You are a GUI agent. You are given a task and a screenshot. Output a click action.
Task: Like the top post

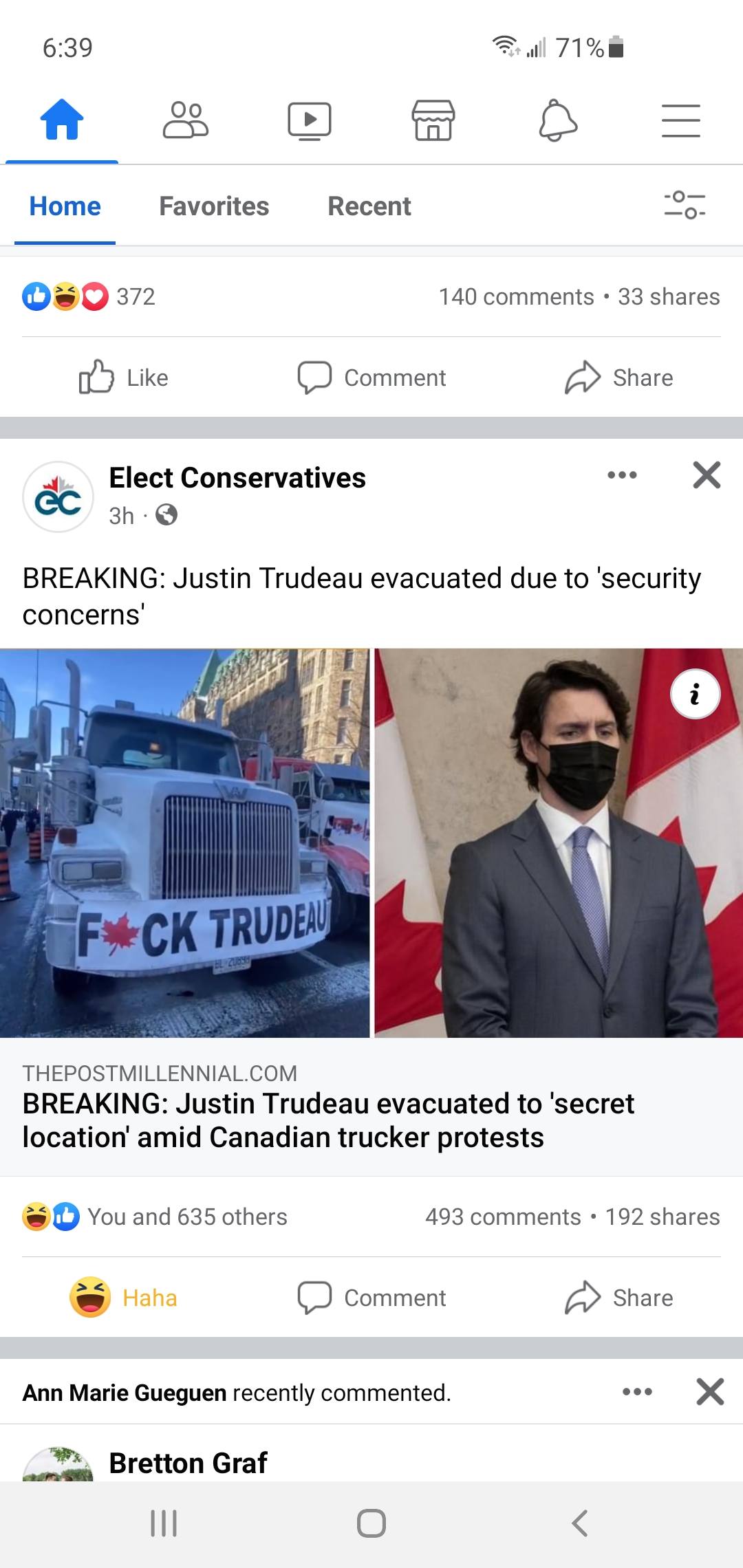coord(124,378)
